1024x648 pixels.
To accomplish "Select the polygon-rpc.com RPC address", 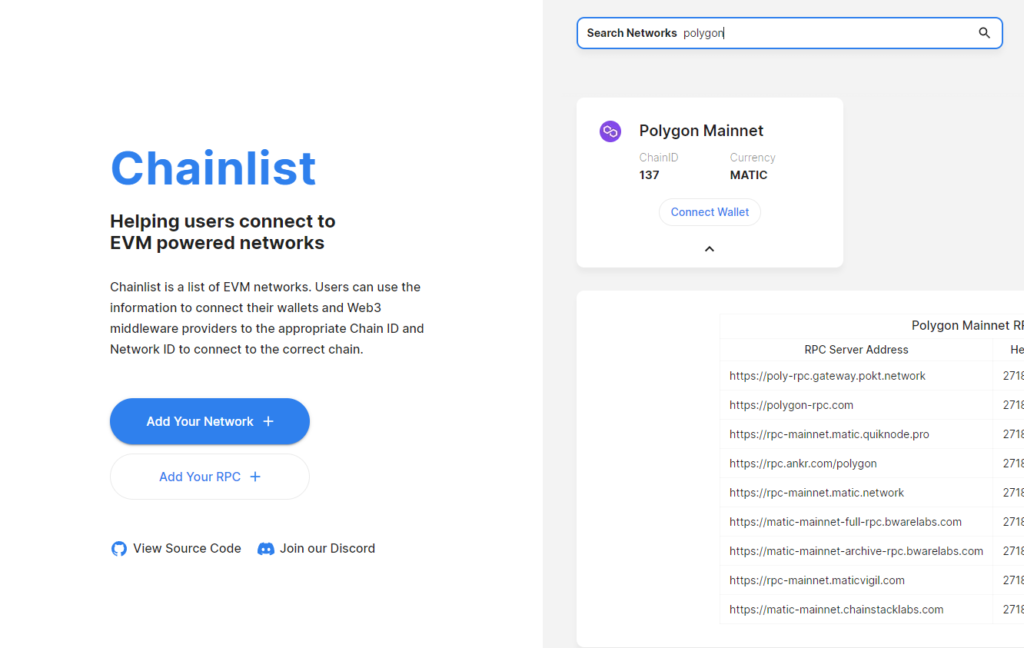I will point(791,405).
